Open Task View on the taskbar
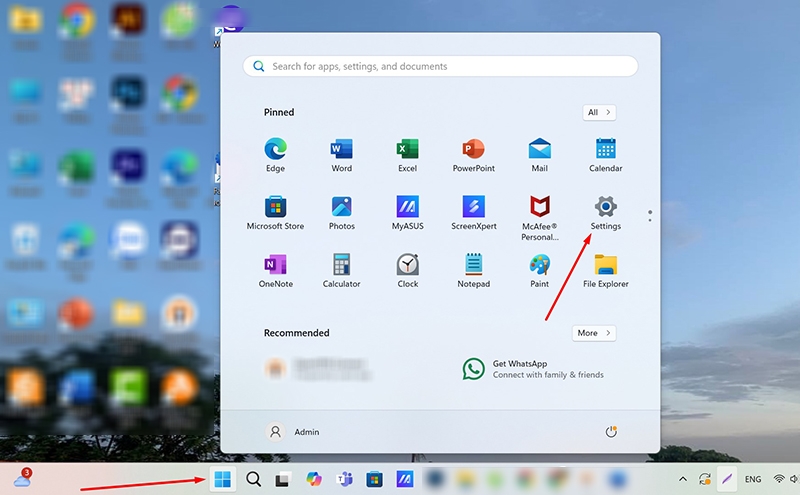The width and height of the screenshot is (800, 495). [283, 479]
